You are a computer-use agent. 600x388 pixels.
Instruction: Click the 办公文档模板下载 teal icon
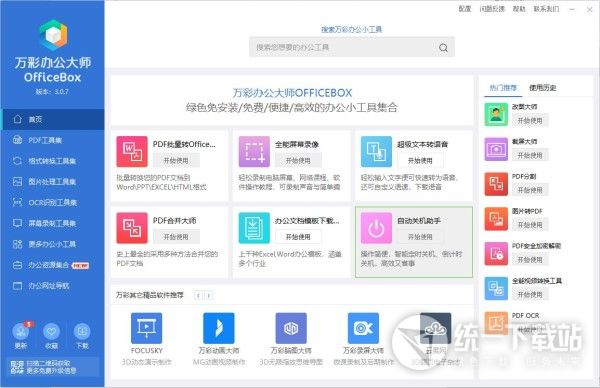[254, 228]
